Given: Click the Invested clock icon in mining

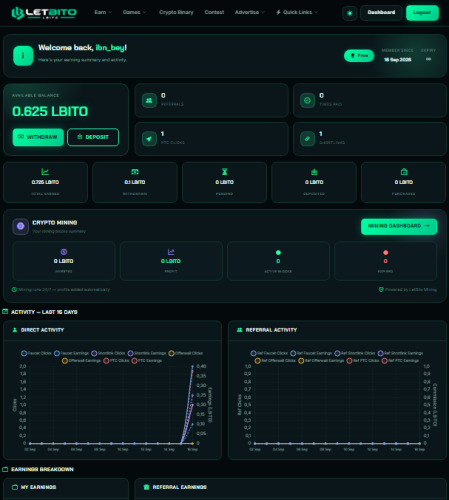Looking at the screenshot, I should [64, 252].
